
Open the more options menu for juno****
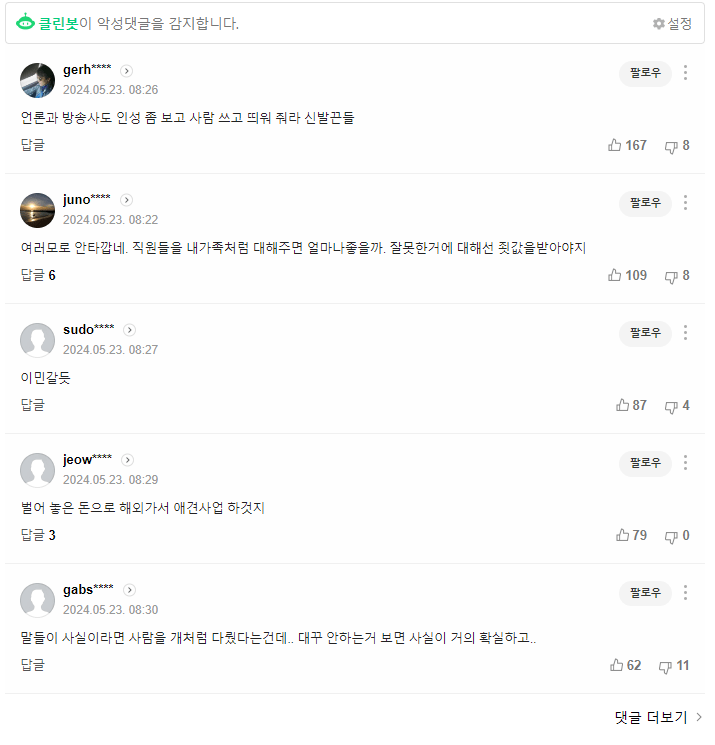685,202
